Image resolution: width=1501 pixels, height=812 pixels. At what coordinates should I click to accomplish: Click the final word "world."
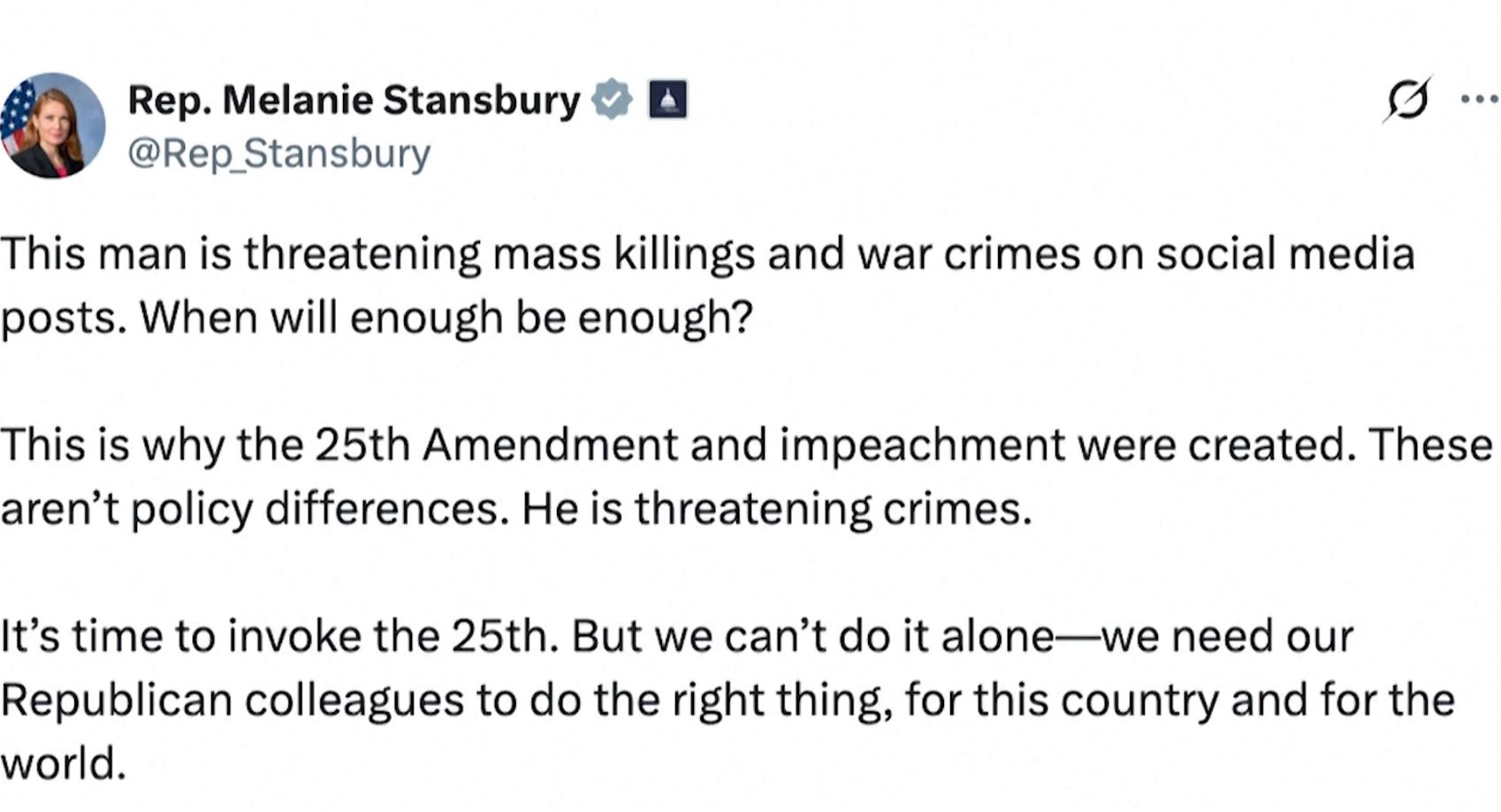click(63, 763)
